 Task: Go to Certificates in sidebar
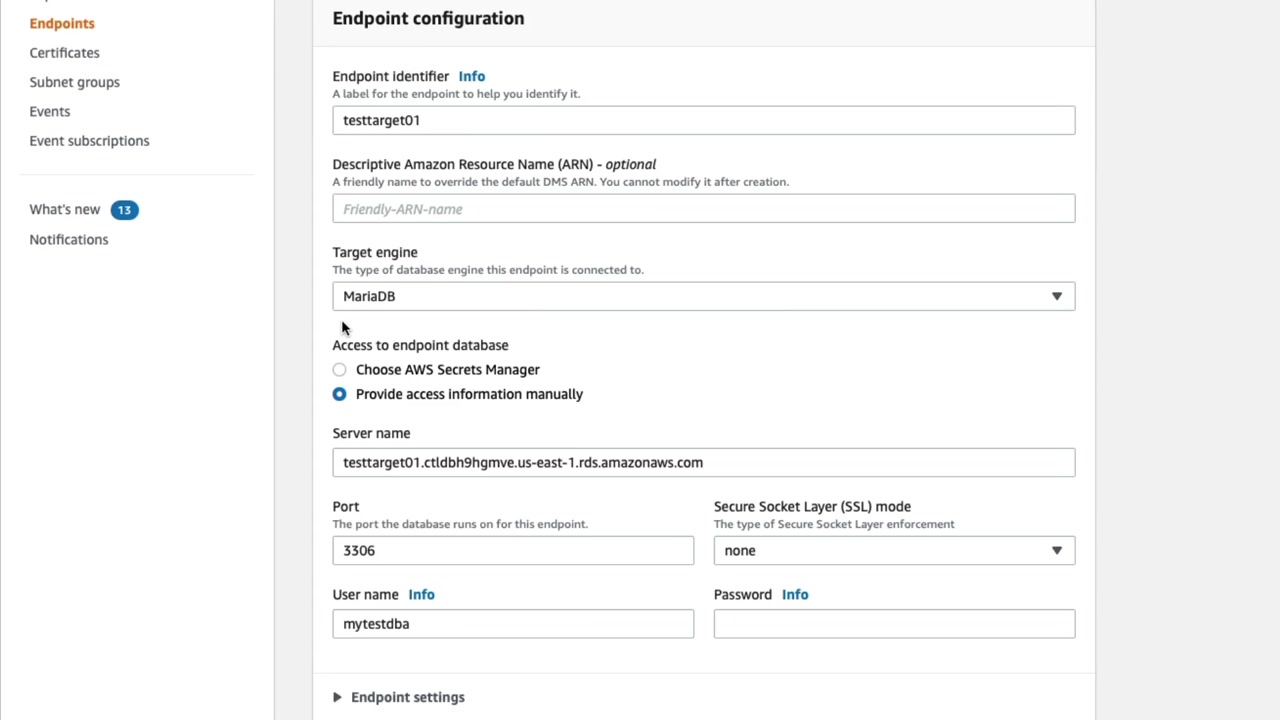click(64, 53)
